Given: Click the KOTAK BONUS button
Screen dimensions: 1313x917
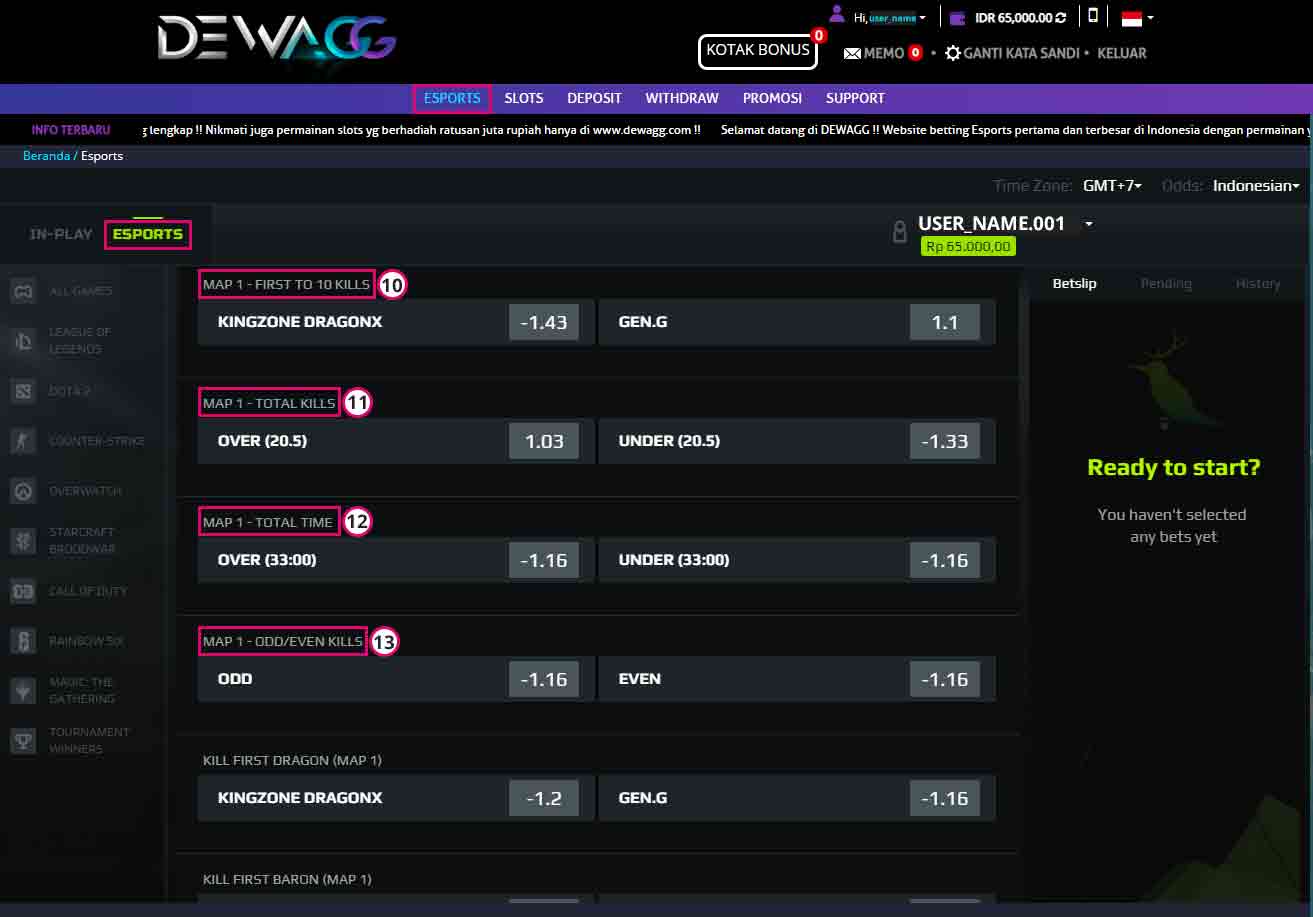Looking at the screenshot, I should click(x=758, y=50).
